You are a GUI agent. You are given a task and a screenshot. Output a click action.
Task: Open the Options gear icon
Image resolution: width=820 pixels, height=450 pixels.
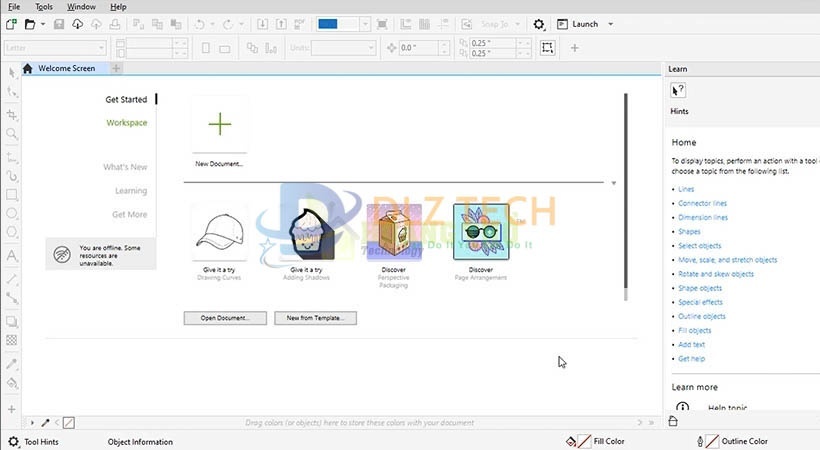pyautogui.click(x=539, y=24)
